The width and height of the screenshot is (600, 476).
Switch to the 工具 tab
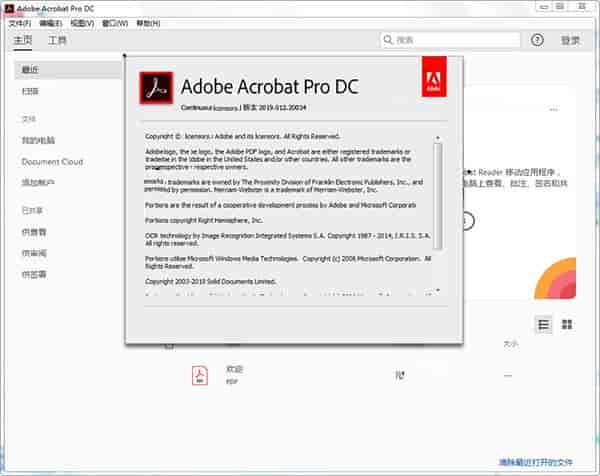[x=58, y=41]
